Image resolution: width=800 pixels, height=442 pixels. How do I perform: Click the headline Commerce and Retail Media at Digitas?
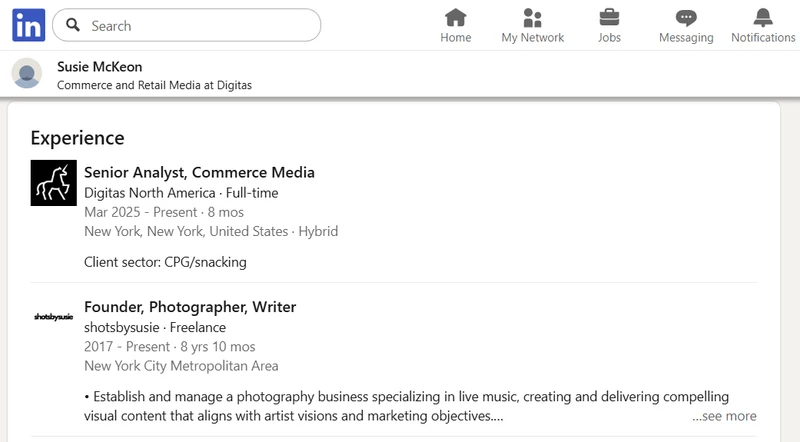(154, 85)
